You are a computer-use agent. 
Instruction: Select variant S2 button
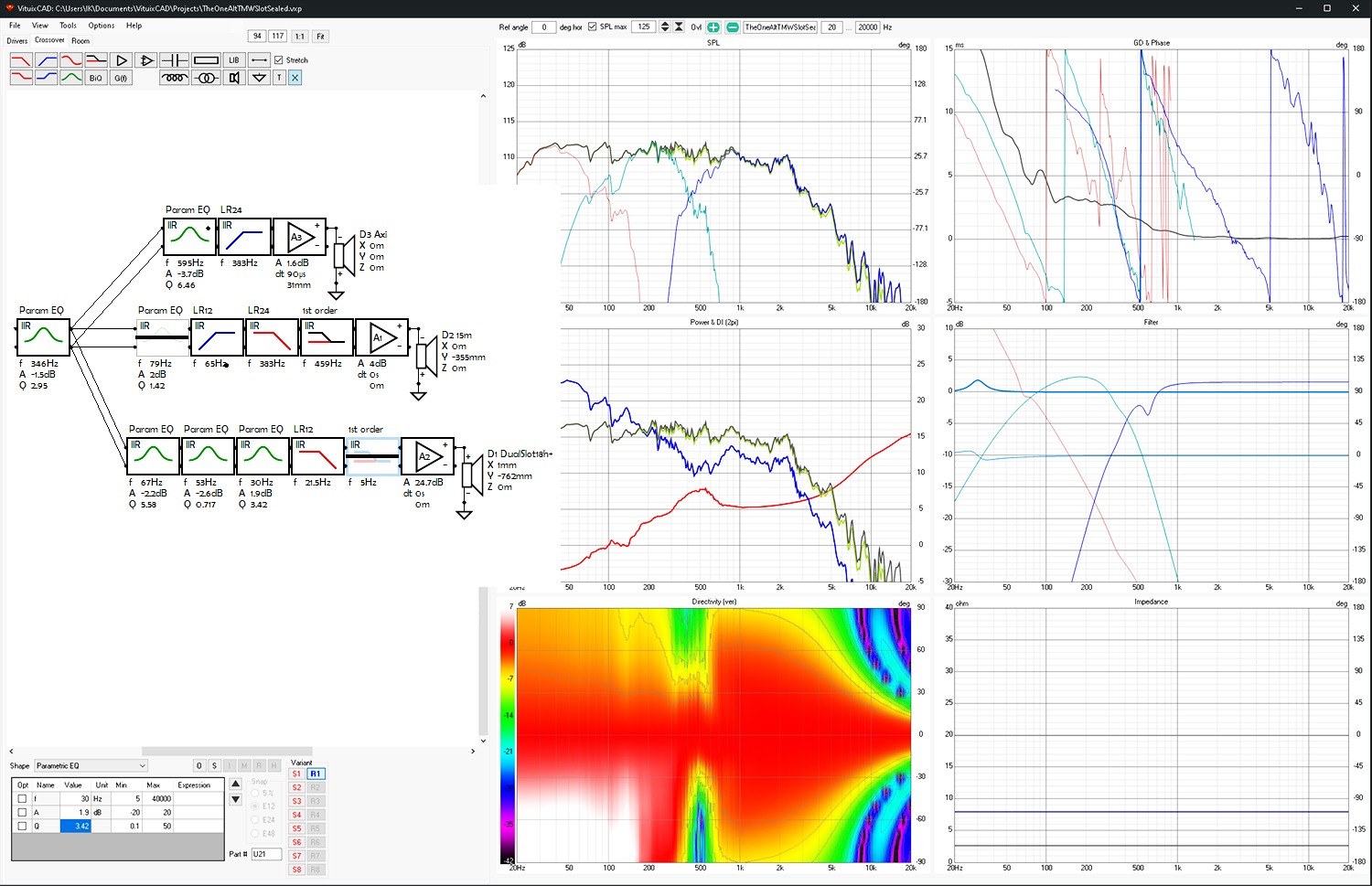(x=296, y=787)
